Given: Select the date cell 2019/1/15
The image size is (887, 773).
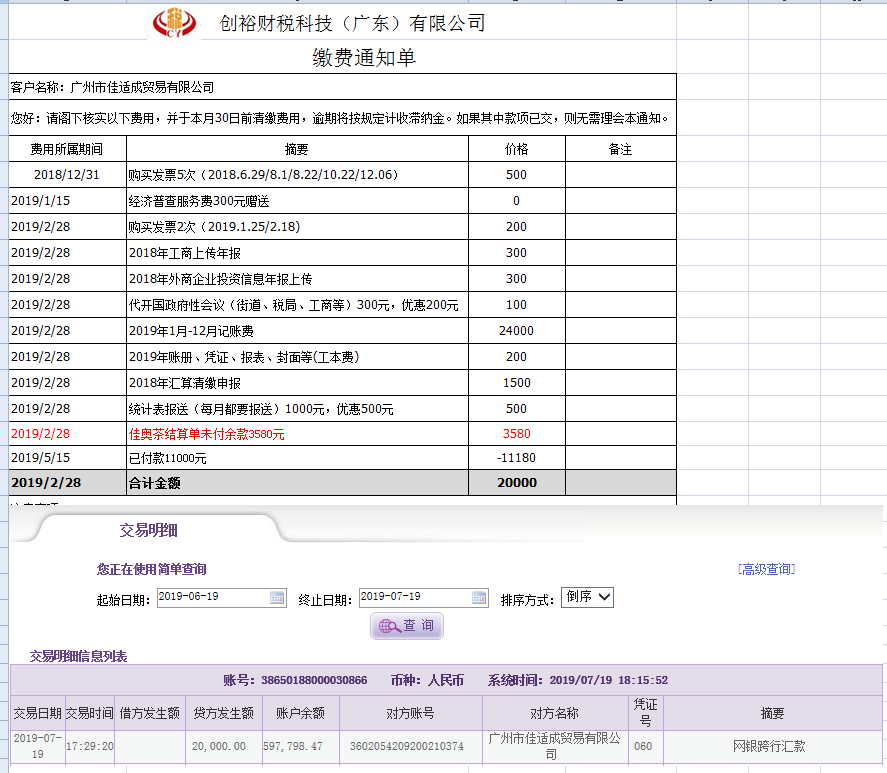Looking at the screenshot, I should pos(67,201).
